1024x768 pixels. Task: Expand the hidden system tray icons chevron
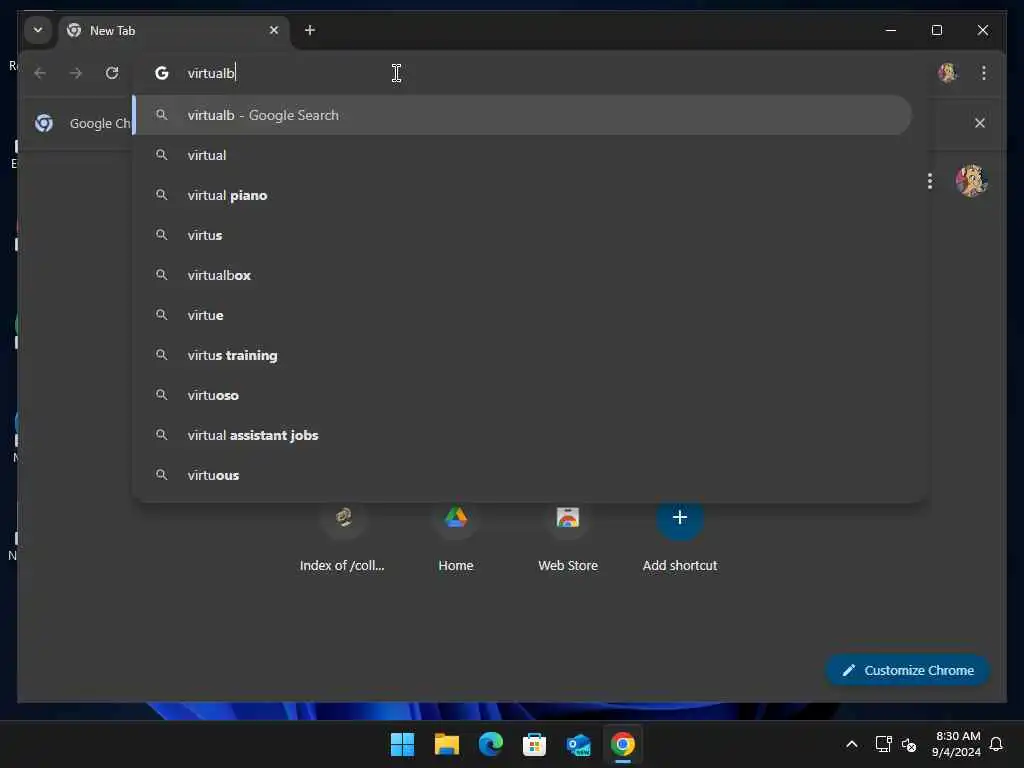(852, 744)
